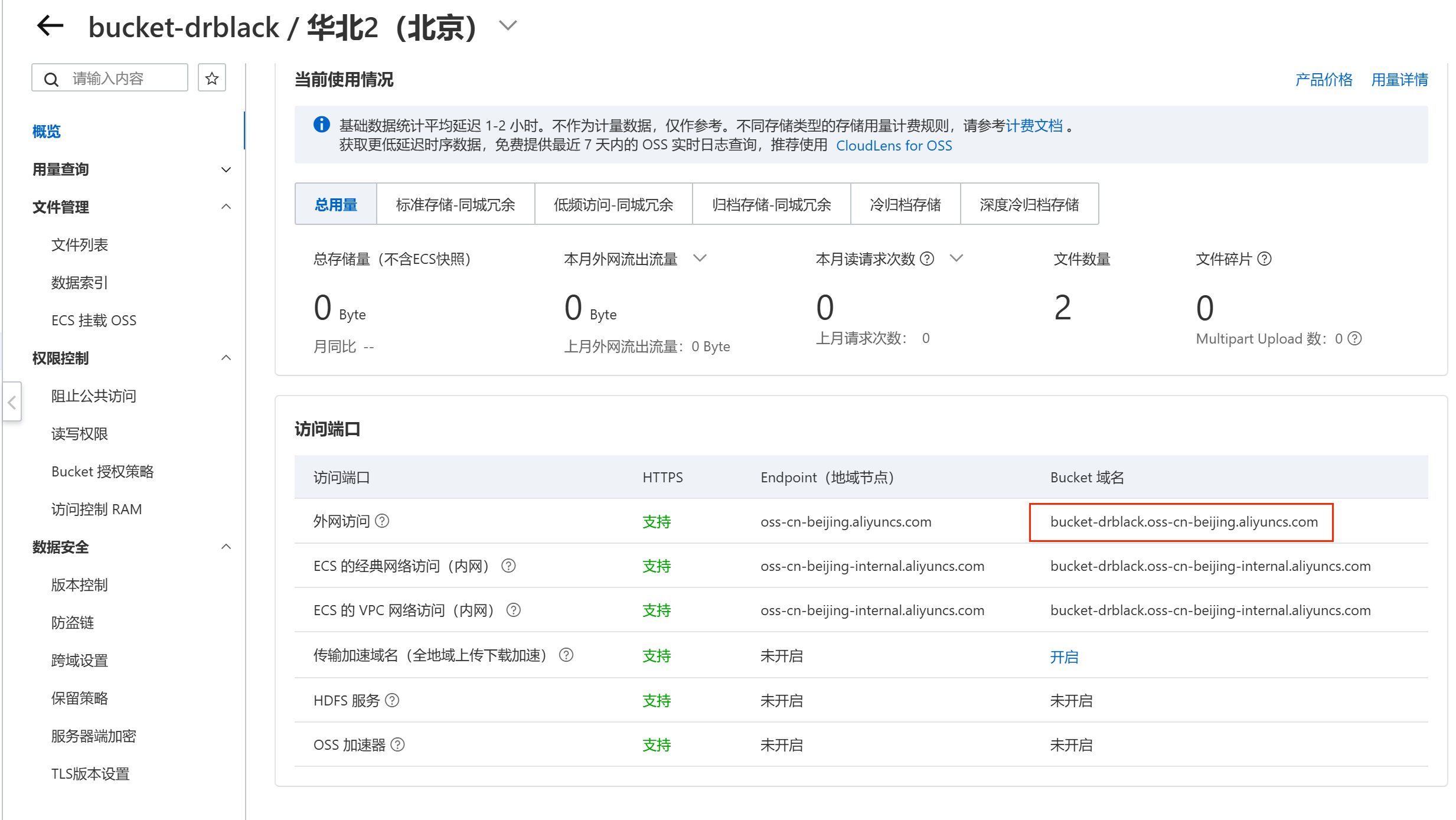The image size is (1456, 820).
Task: Open 文件列表 in the sidebar
Action: (80, 245)
